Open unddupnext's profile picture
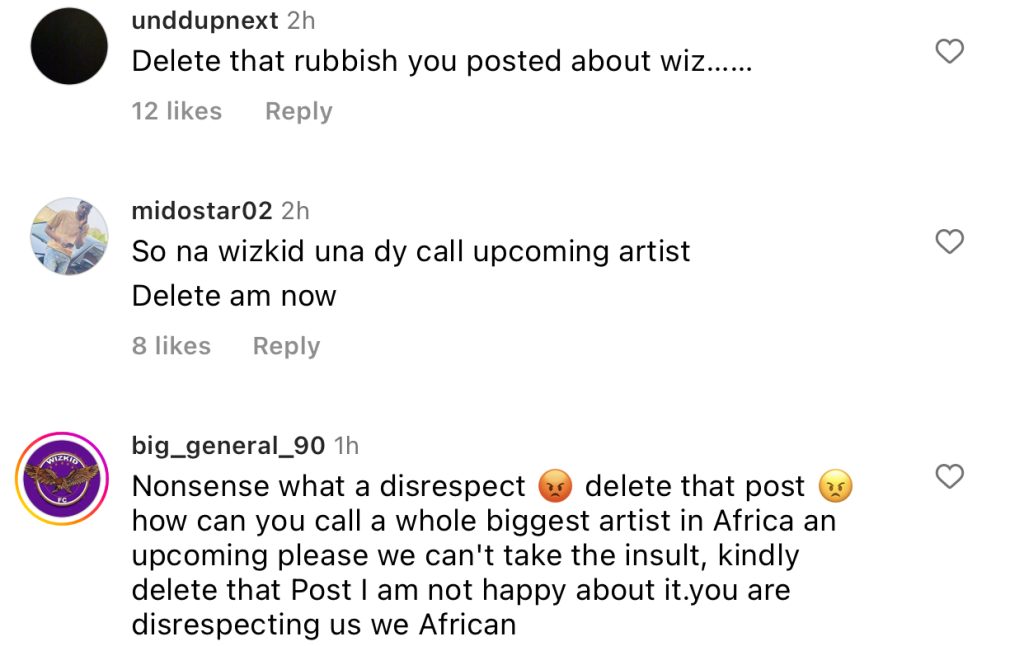Image resolution: width=1024 pixels, height=646 pixels. pyautogui.click(x=68, y=45)
